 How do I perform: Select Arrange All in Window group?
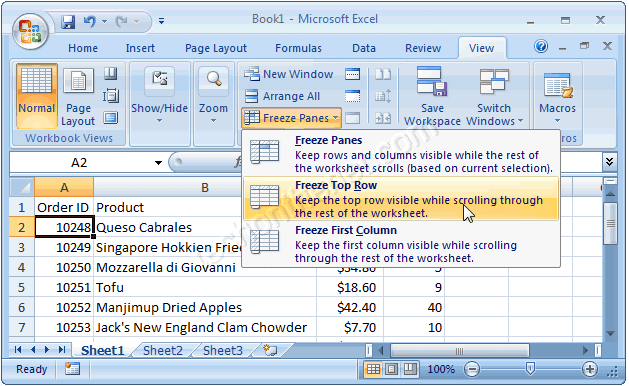click(282, 96)
